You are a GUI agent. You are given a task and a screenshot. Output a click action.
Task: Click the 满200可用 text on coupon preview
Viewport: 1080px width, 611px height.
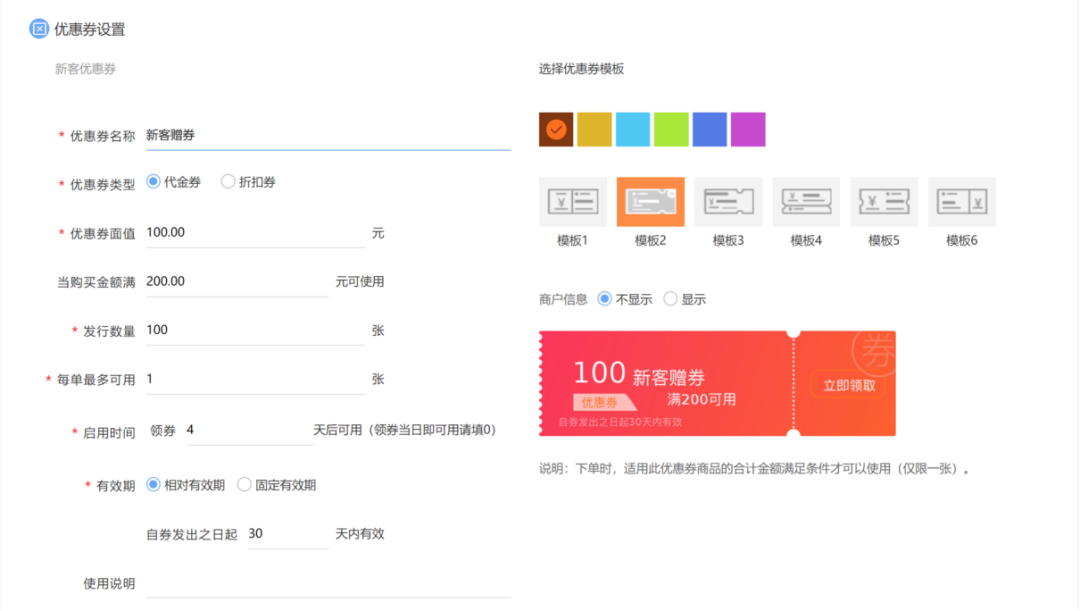701,400
